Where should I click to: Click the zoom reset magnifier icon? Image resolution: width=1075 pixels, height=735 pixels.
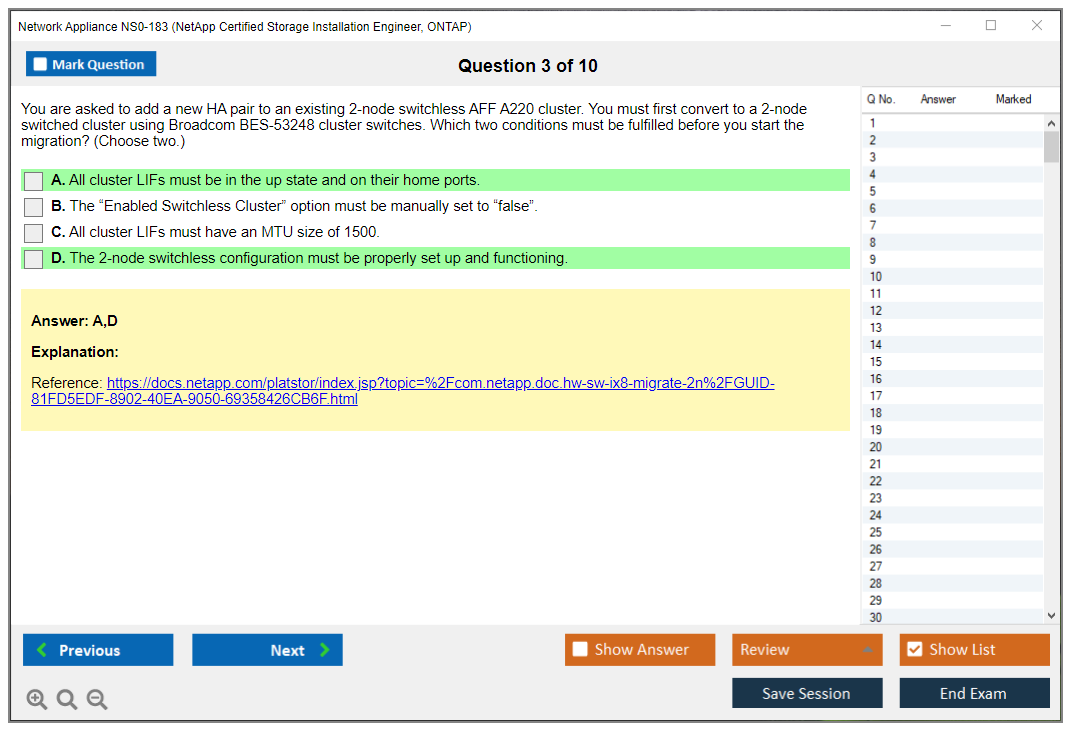[67, 700]
